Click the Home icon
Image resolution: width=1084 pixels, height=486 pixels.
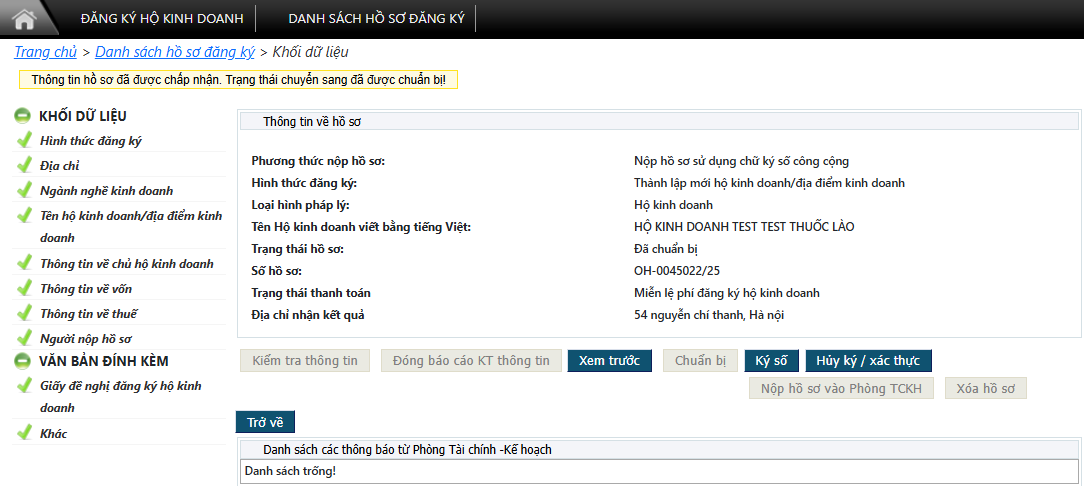[x=24, y=18]
